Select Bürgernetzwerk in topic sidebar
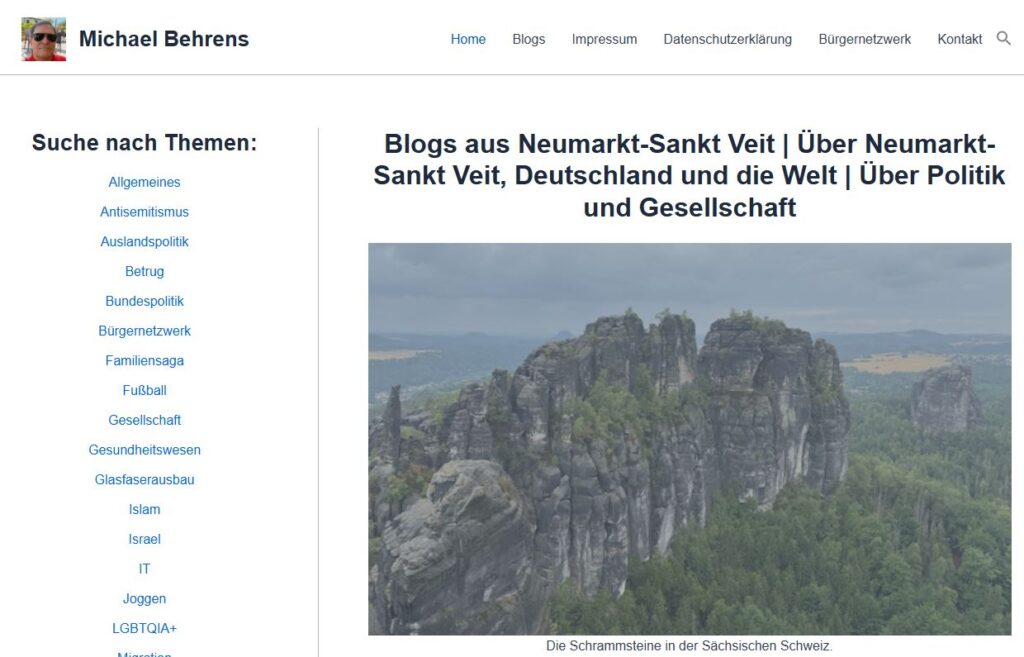Viewport: 1024px width, 657px height. (x=144, y=331)
